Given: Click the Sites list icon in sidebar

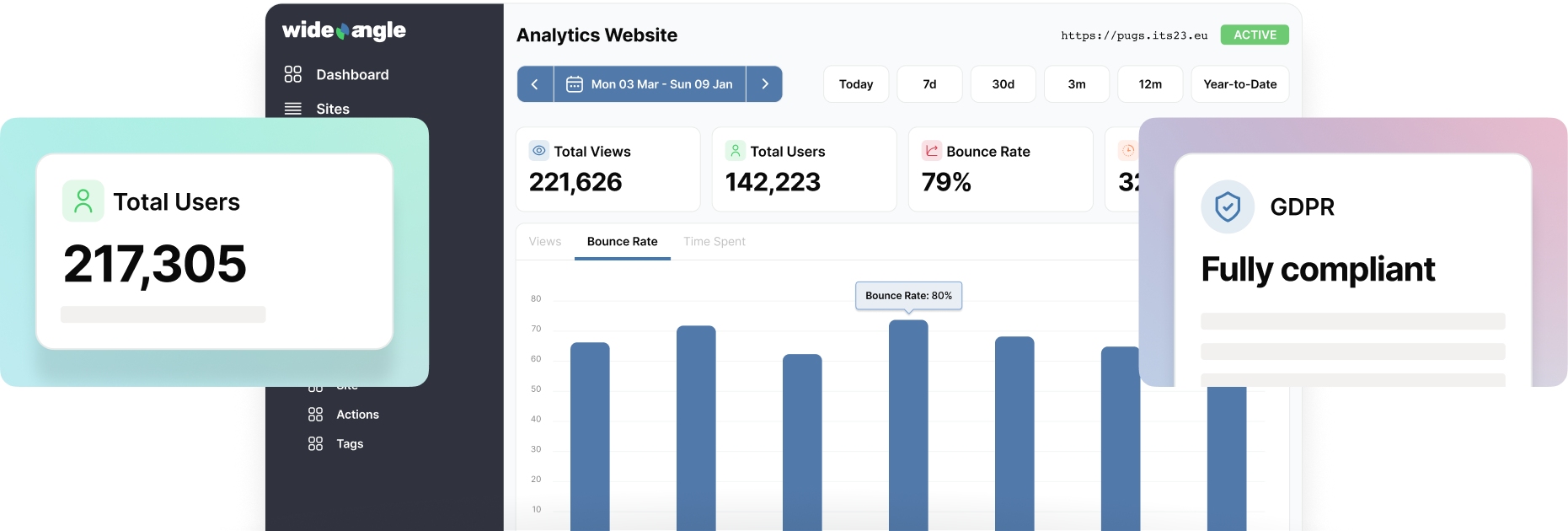Looking at the screenshot, I should pos(292,109).
